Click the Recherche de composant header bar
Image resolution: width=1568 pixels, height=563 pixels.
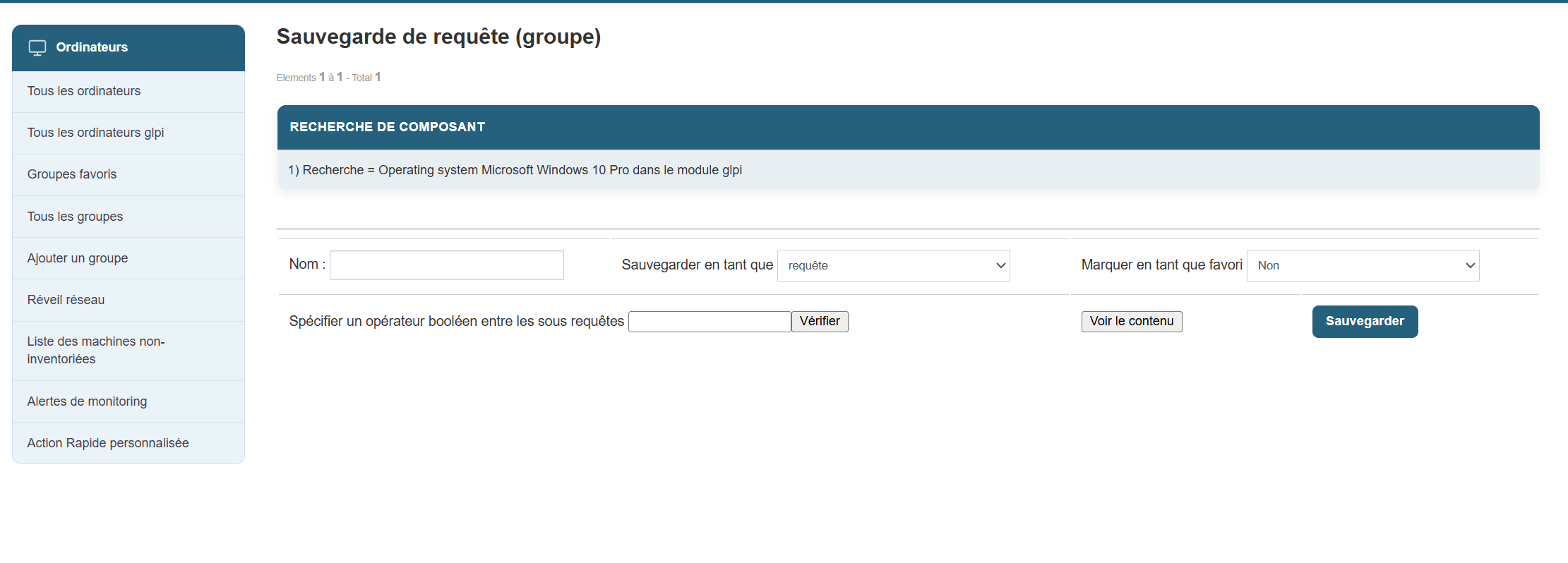coord(907,127)
